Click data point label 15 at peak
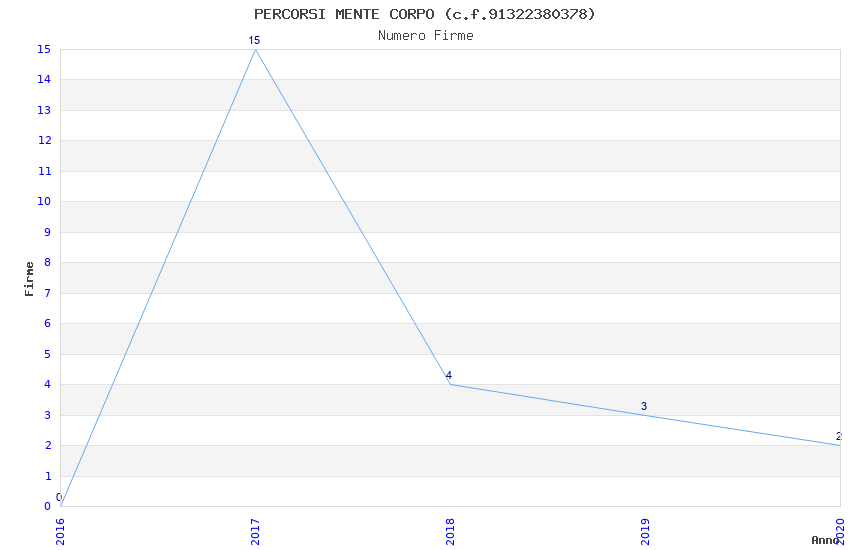Viewport: 850px width, 550px height. point(254,40)
